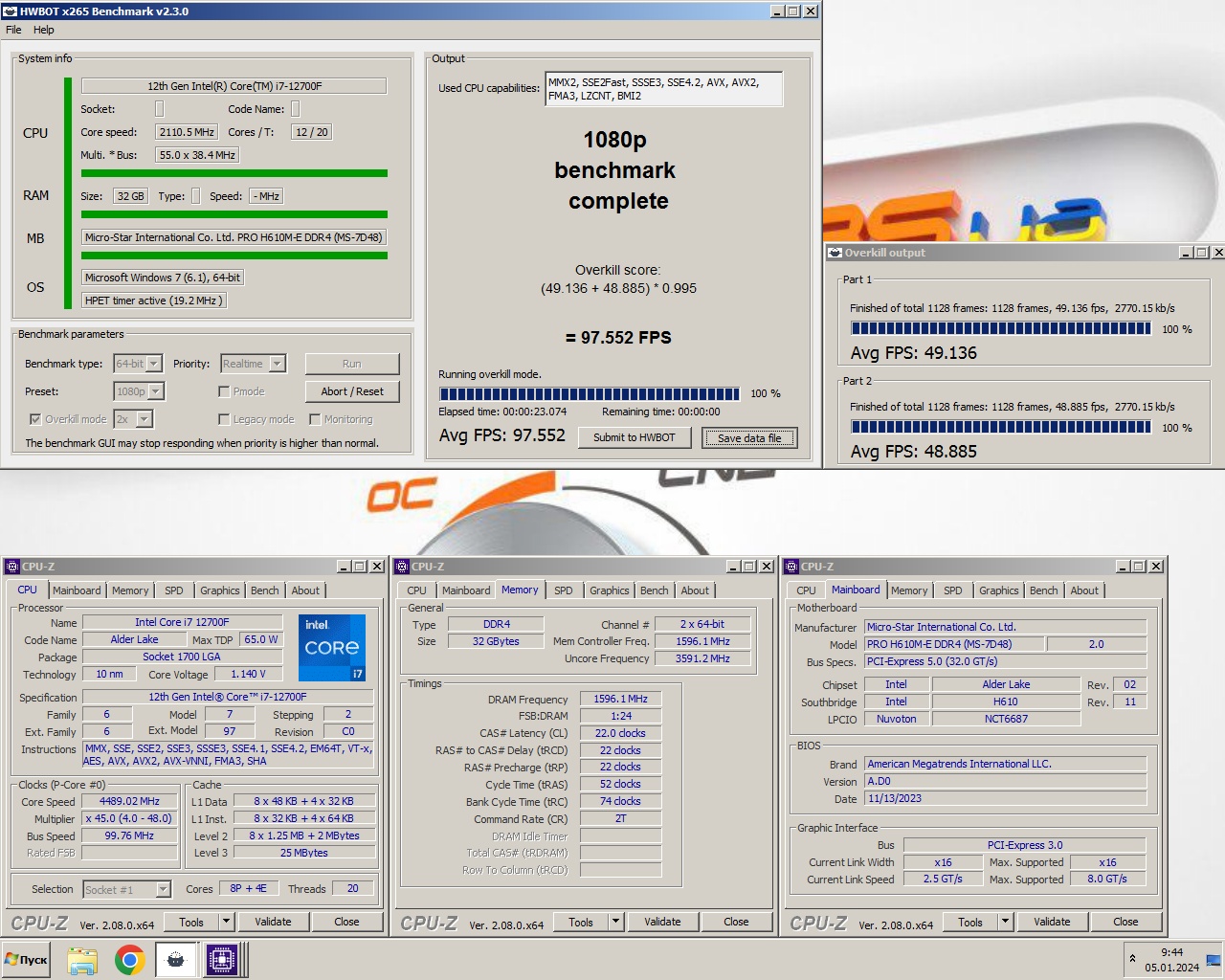Open the Windows Start (Пуск) button
The height and width of the screenshot is (980, 1225).
[x=27, y=959]
